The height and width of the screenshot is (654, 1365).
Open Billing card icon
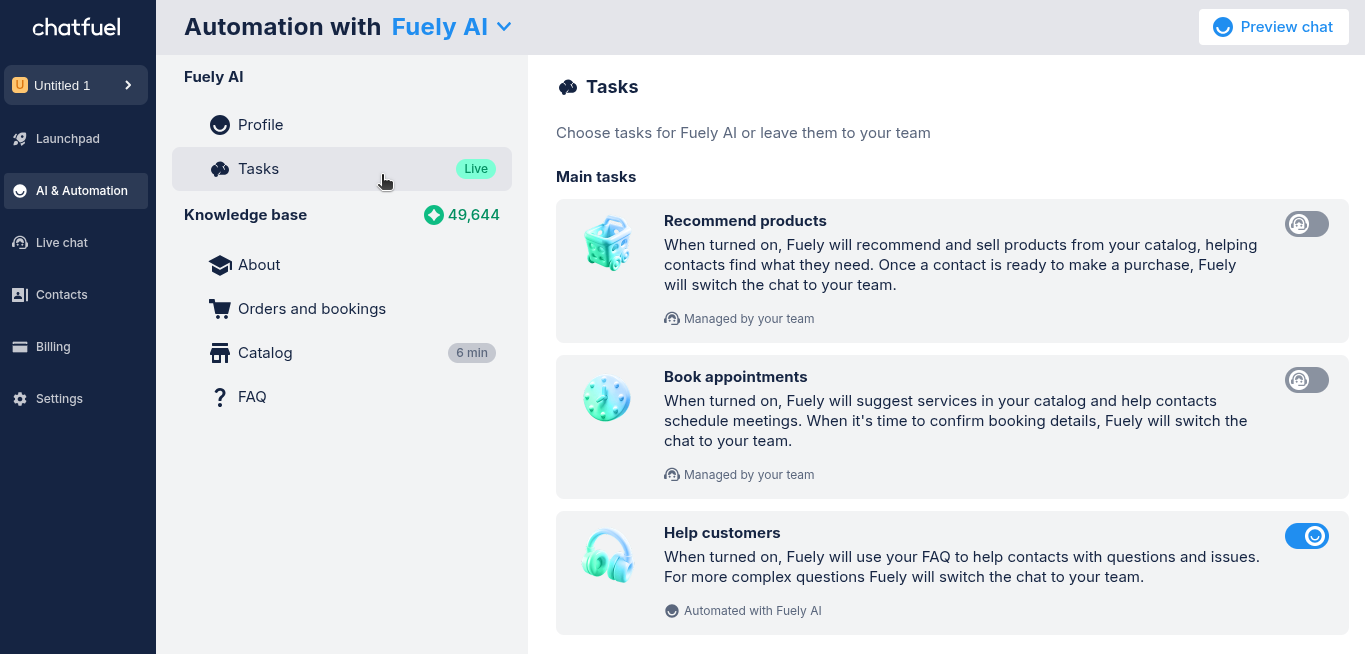tap(20, 347)
